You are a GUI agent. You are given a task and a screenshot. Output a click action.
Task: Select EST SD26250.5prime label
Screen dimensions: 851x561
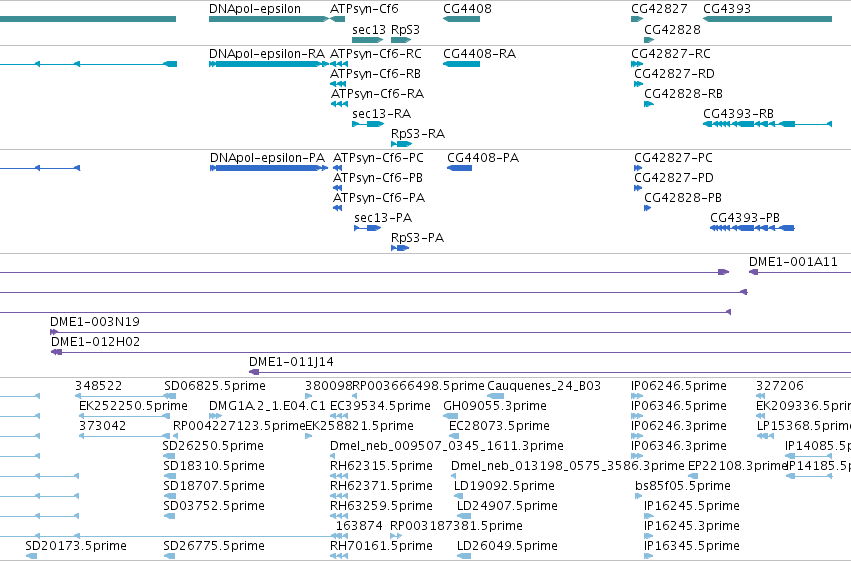213,447
